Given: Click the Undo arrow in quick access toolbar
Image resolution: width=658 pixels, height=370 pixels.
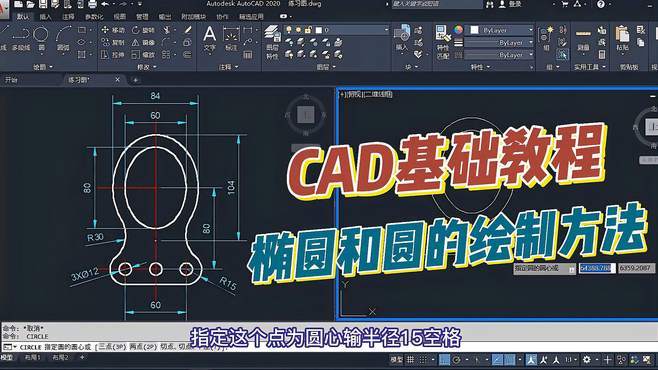Looking at the screenshot, I should [x=105, y=4].
